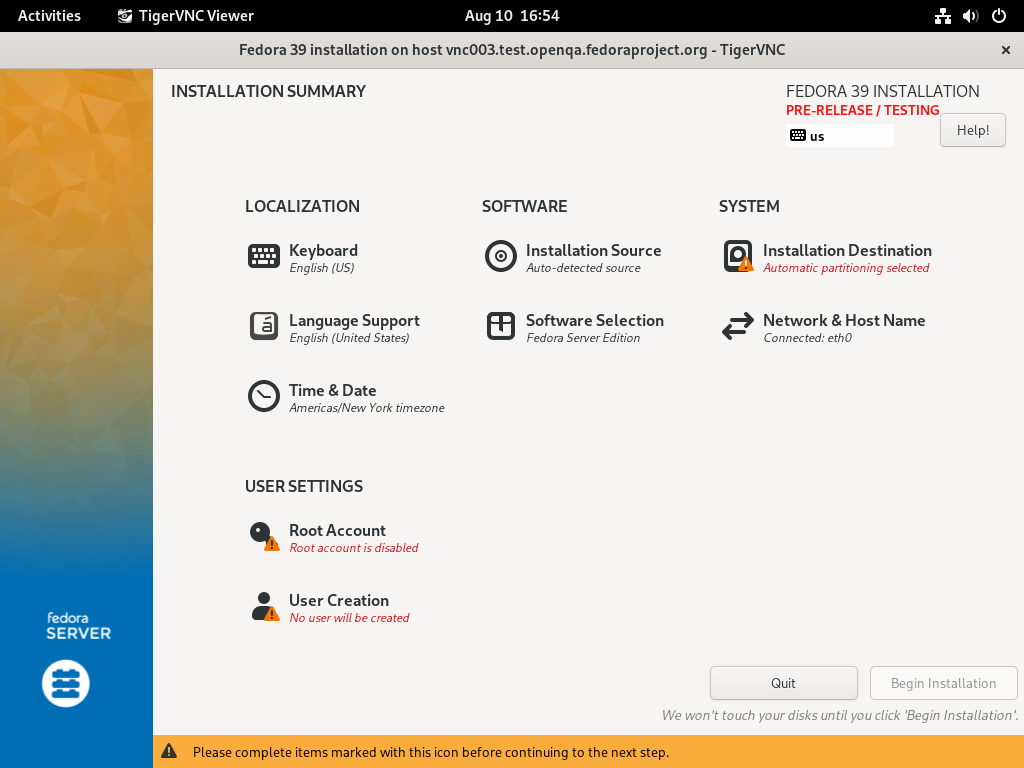Click the Installation Destination disk icon

pos(738,256)
